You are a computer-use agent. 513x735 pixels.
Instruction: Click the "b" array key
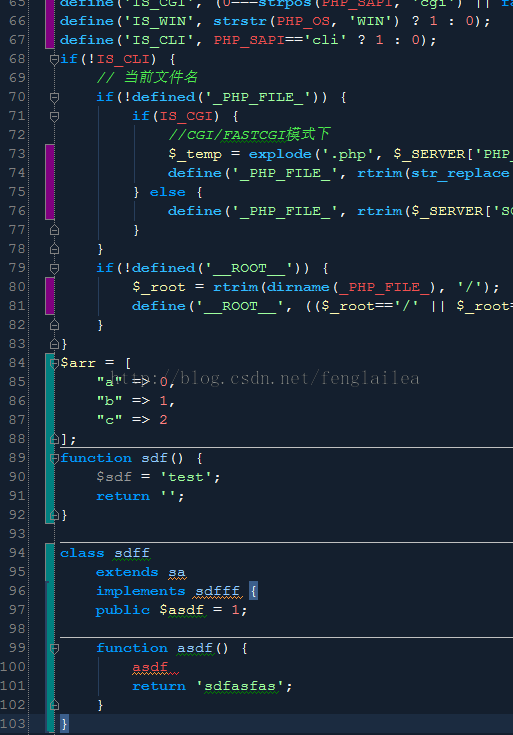[110, 401]
